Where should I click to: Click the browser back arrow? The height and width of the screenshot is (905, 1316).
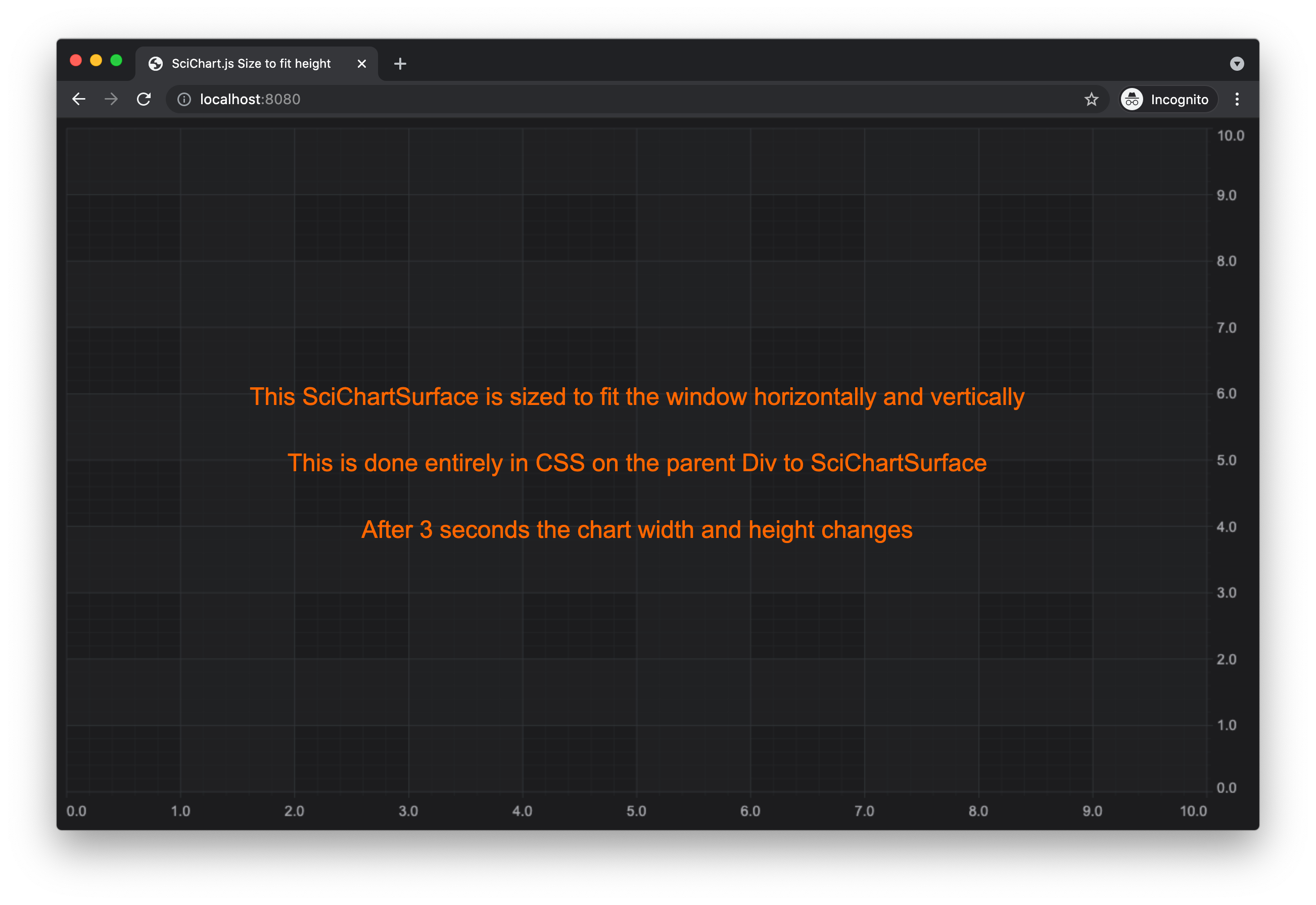coord(79,99)
